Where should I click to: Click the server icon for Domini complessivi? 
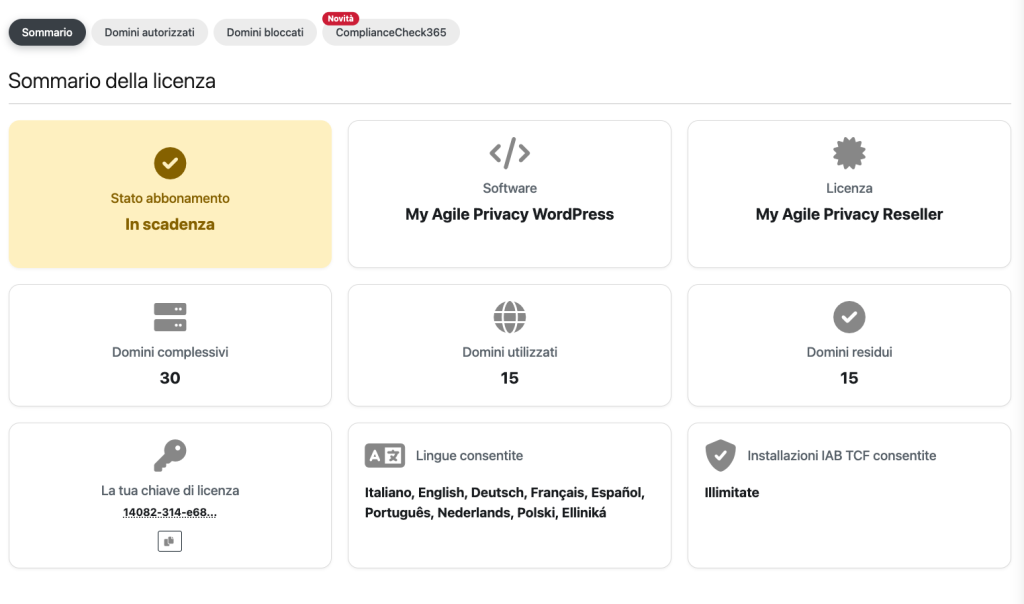pyautogui.click(x=170, y=317)
